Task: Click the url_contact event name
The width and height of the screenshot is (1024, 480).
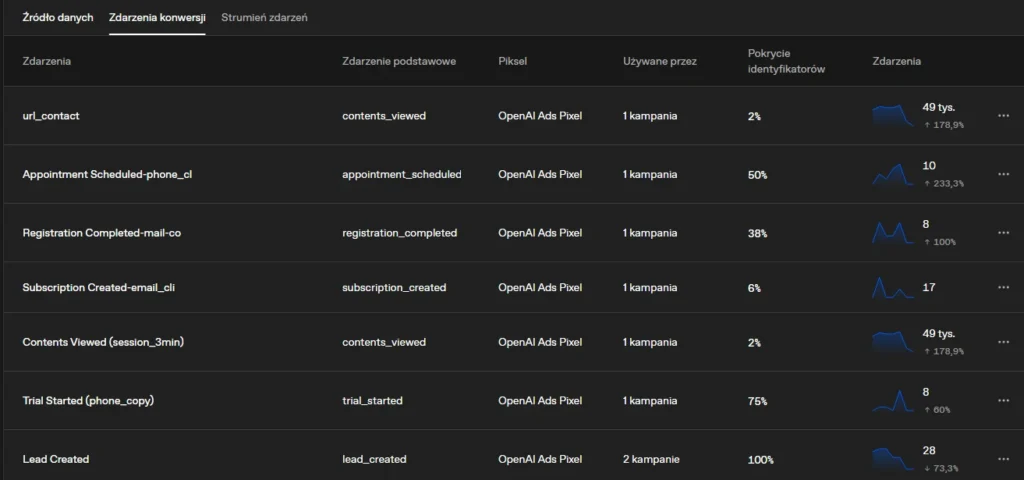Action: 51,116
